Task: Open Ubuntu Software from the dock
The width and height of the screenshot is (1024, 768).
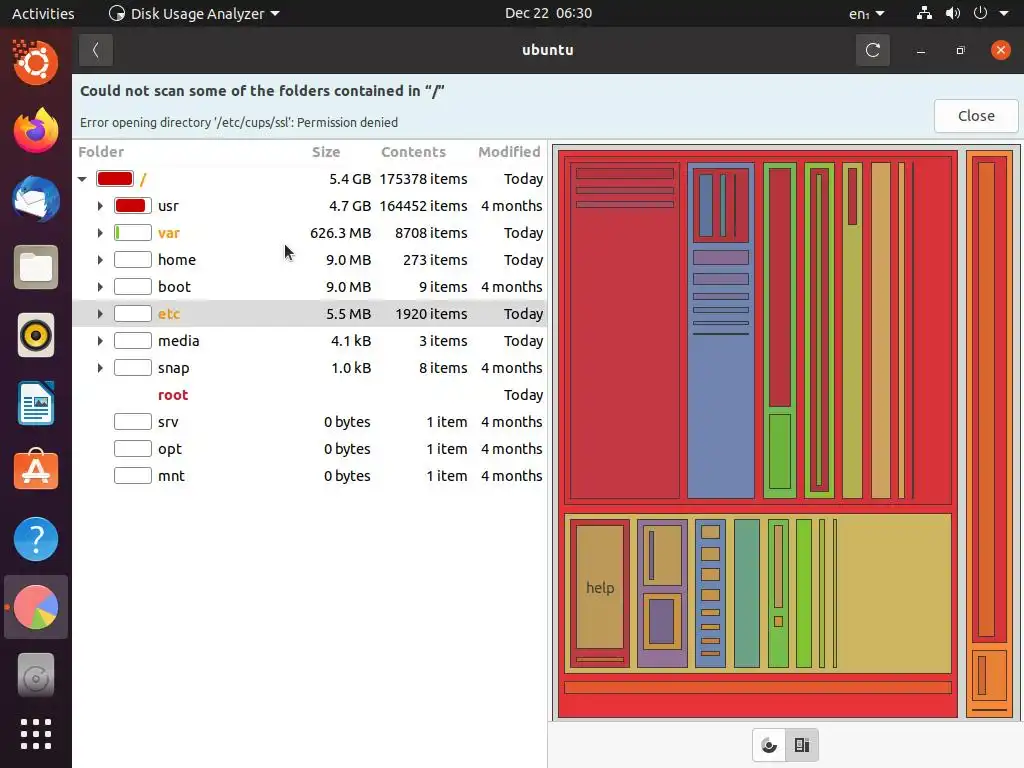Action: [x=36, y=471]
